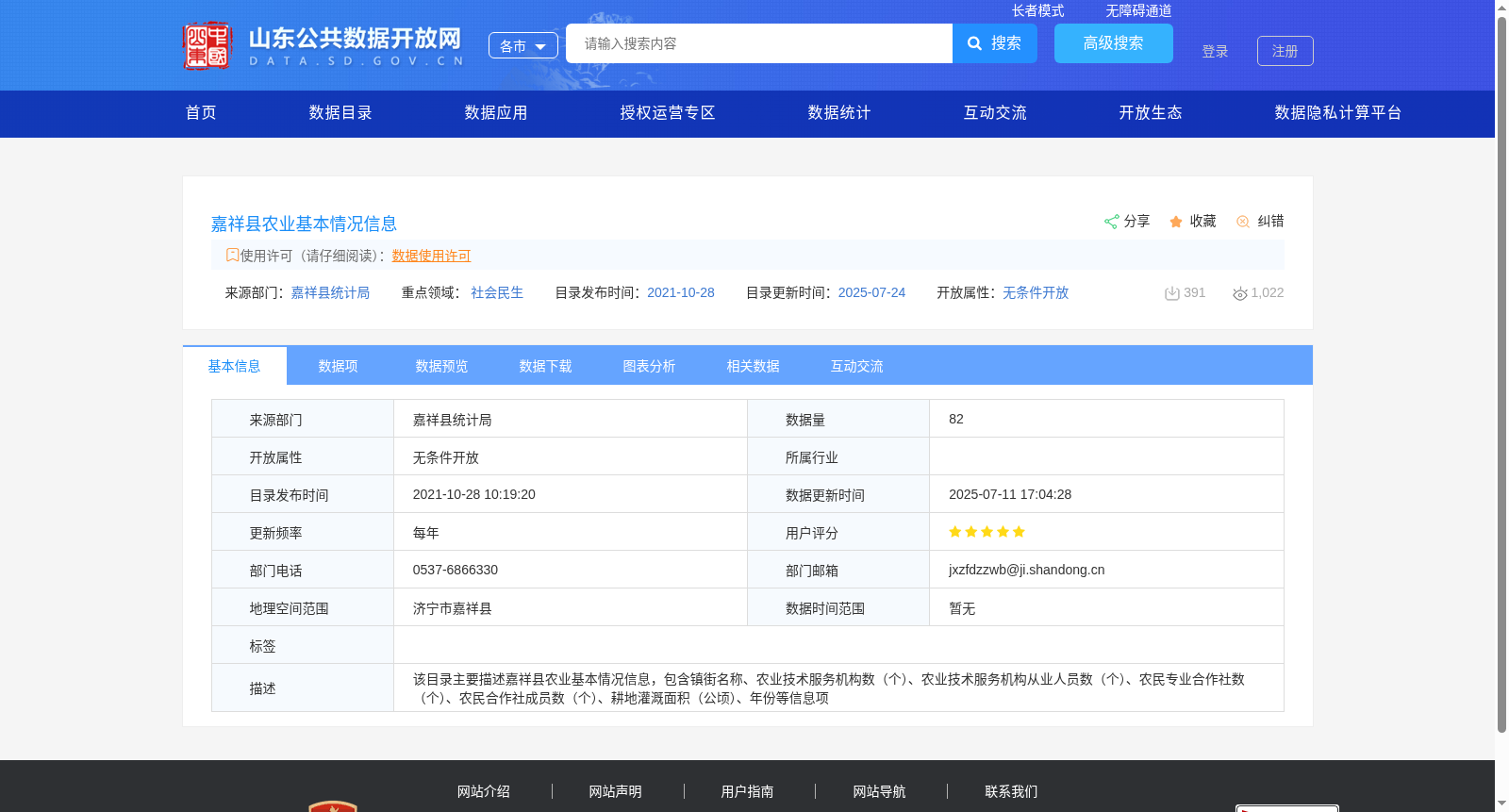Open 网站导航 footer link
The width and height of the screenshot is (1509, 812).
tap(880, 792)
